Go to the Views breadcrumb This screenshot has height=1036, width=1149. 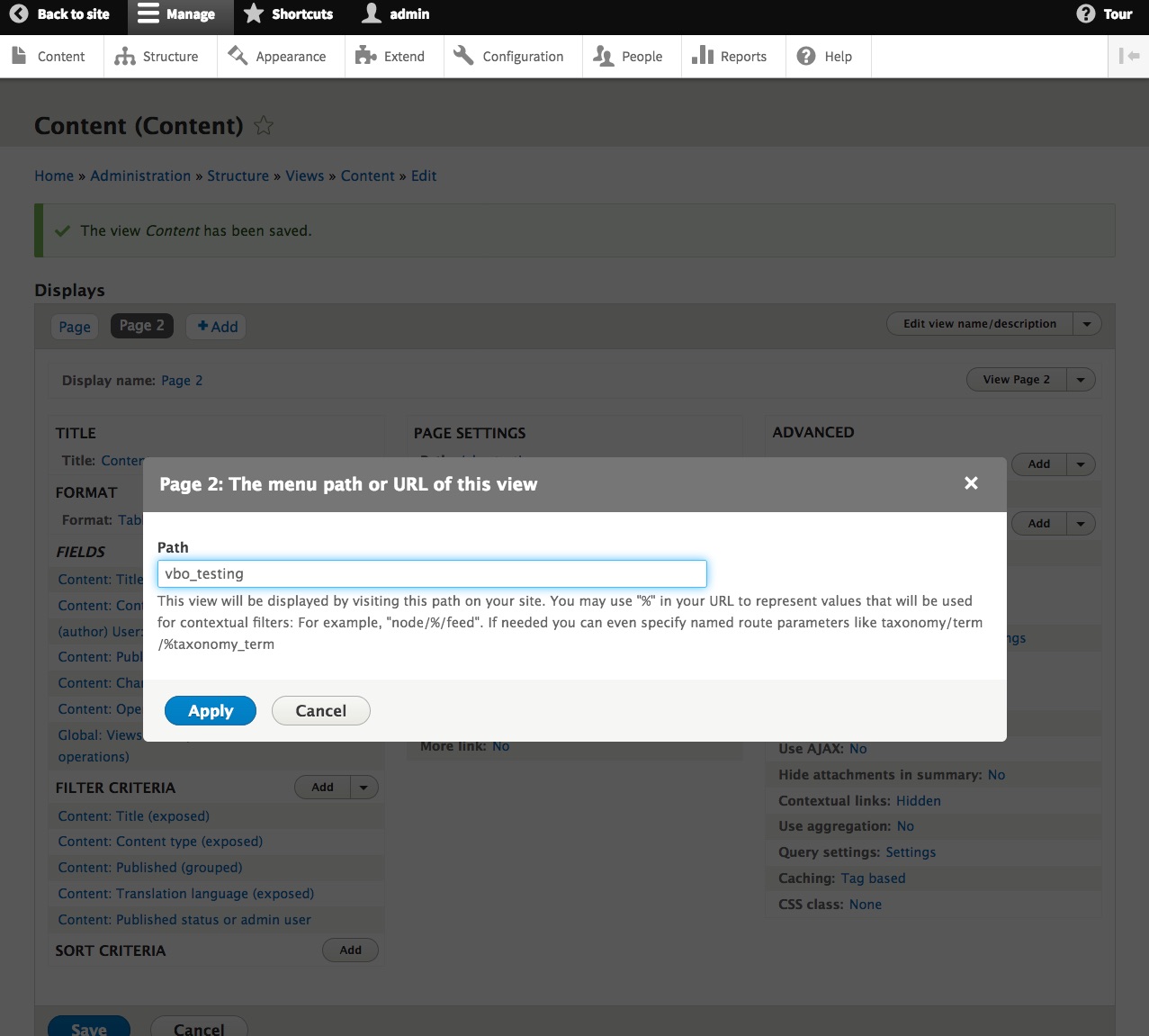point(304,176)
